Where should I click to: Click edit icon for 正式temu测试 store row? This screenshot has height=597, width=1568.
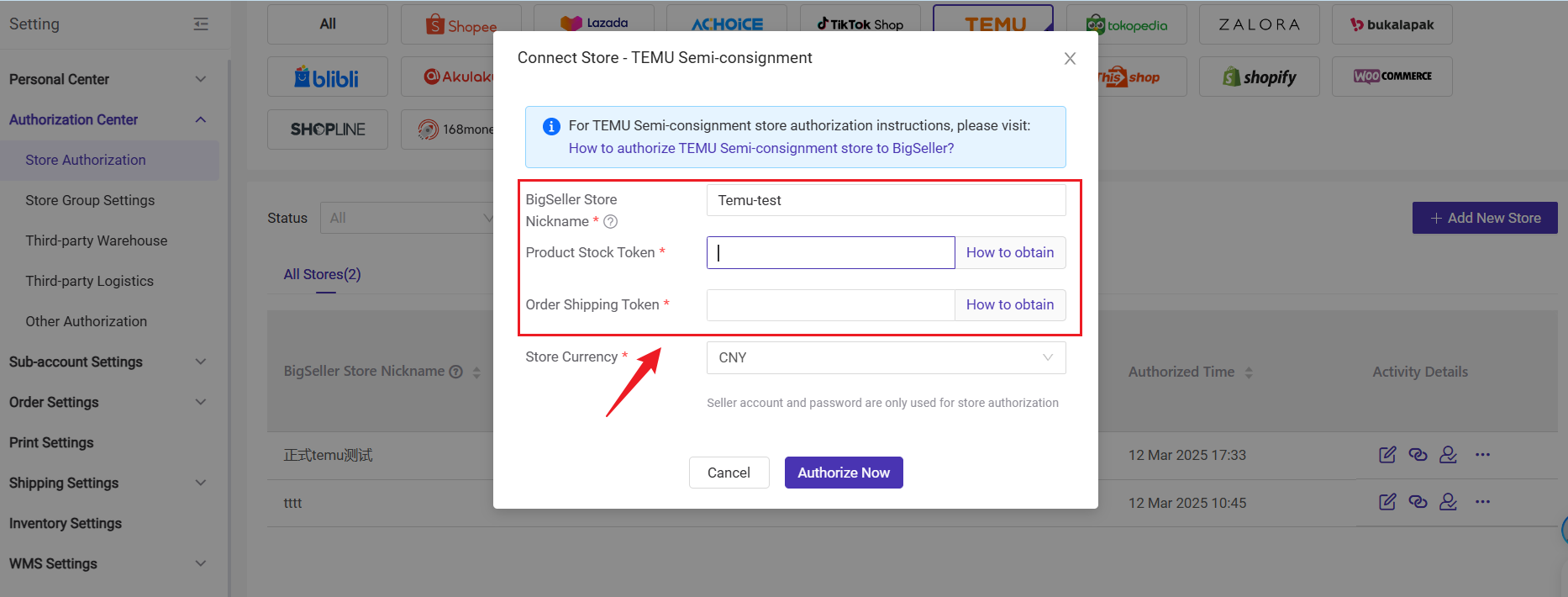[x=1387, y=455]
